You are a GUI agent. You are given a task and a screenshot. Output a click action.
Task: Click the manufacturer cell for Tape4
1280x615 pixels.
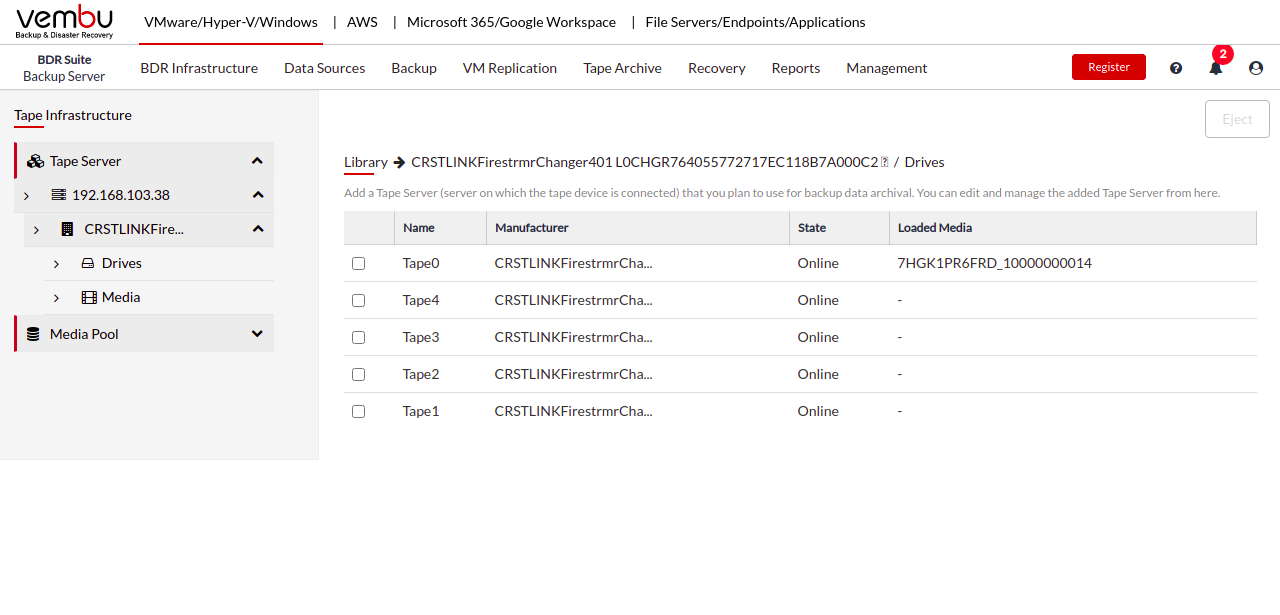[574, 300]
